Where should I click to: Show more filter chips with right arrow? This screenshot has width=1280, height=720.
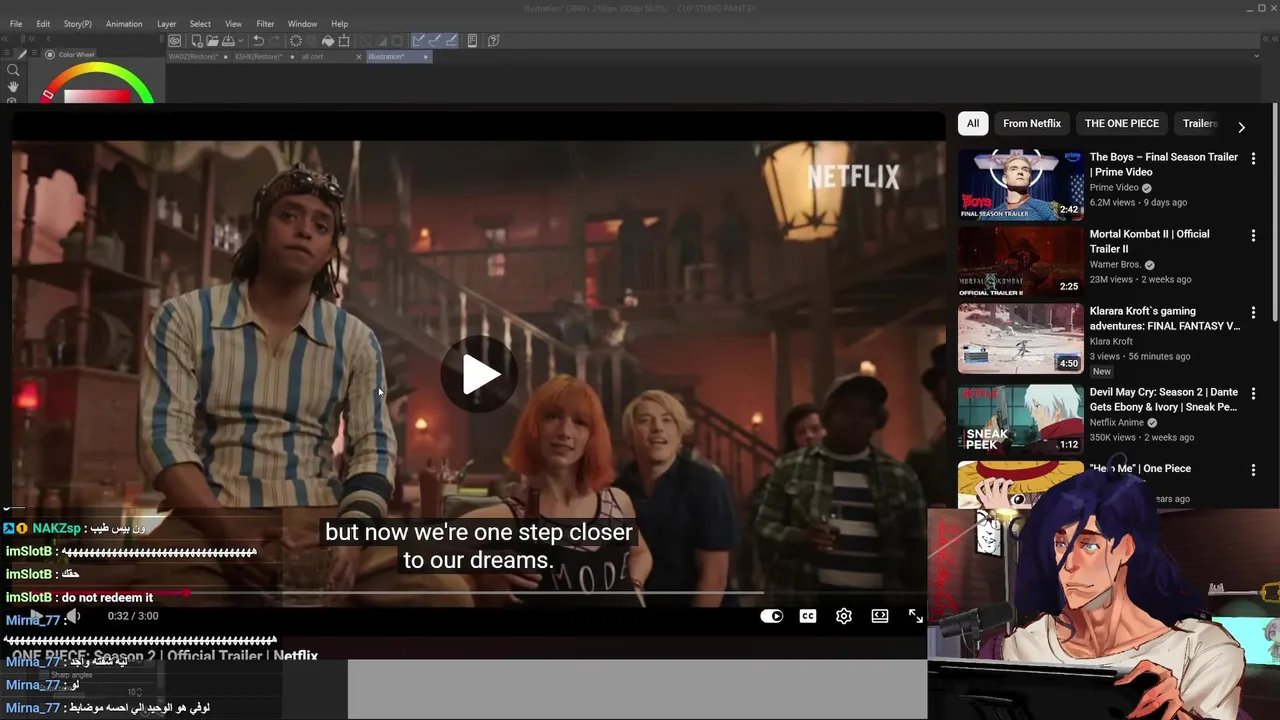[1241, 127]
